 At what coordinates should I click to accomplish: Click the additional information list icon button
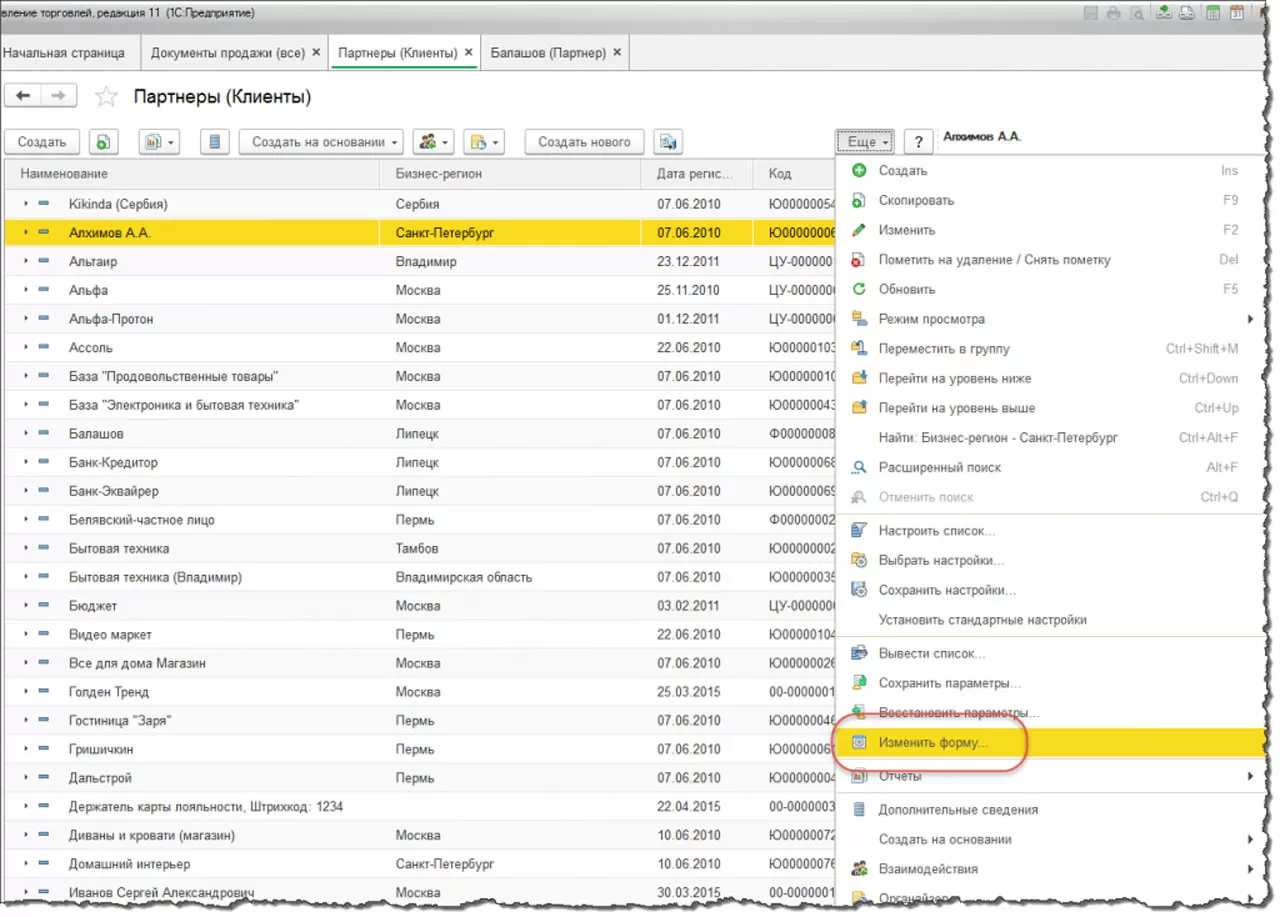pyautogui.click(x=215, y=142)
